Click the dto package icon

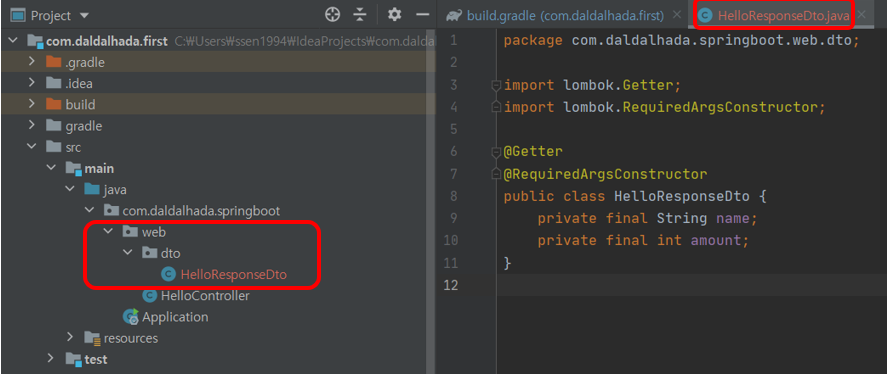coord(149,253)
